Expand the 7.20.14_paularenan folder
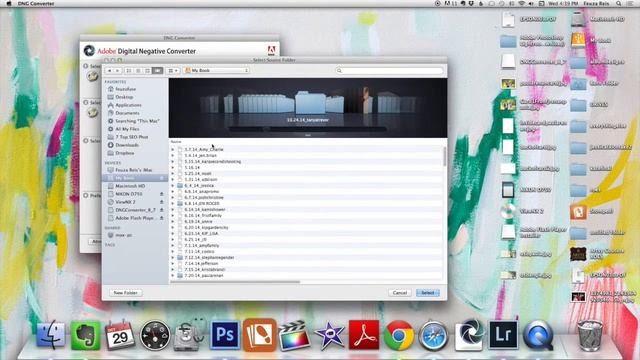 pyautogui.click(x=172, y=276)
